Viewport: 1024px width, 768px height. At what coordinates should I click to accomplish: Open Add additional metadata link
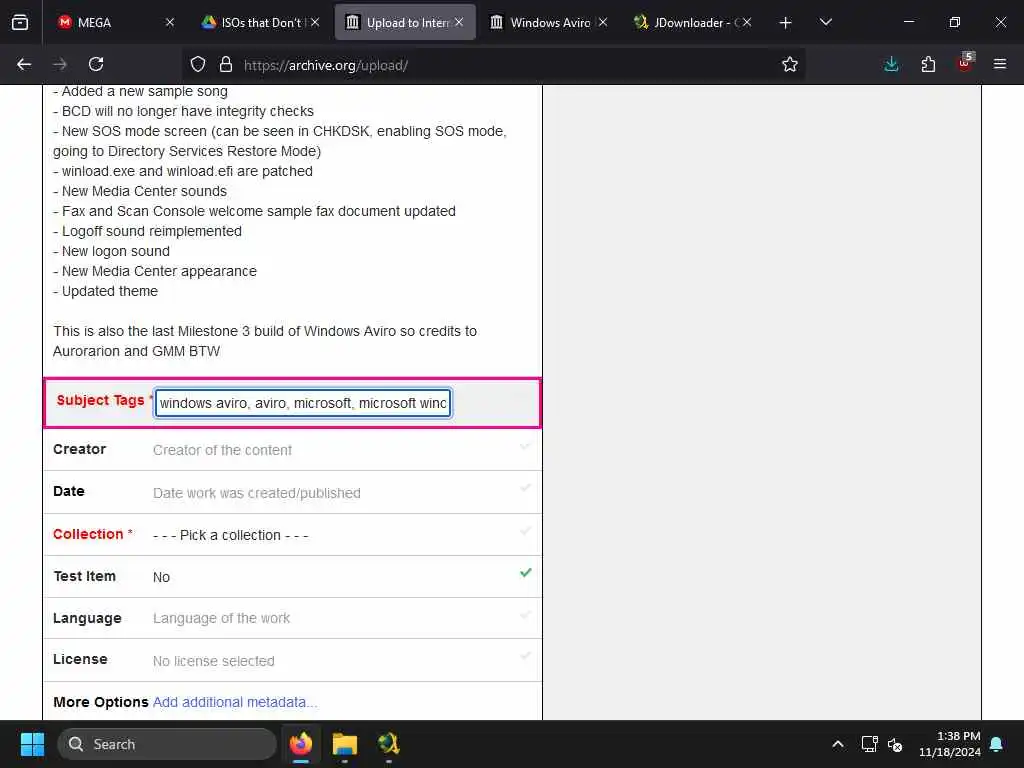234,702
